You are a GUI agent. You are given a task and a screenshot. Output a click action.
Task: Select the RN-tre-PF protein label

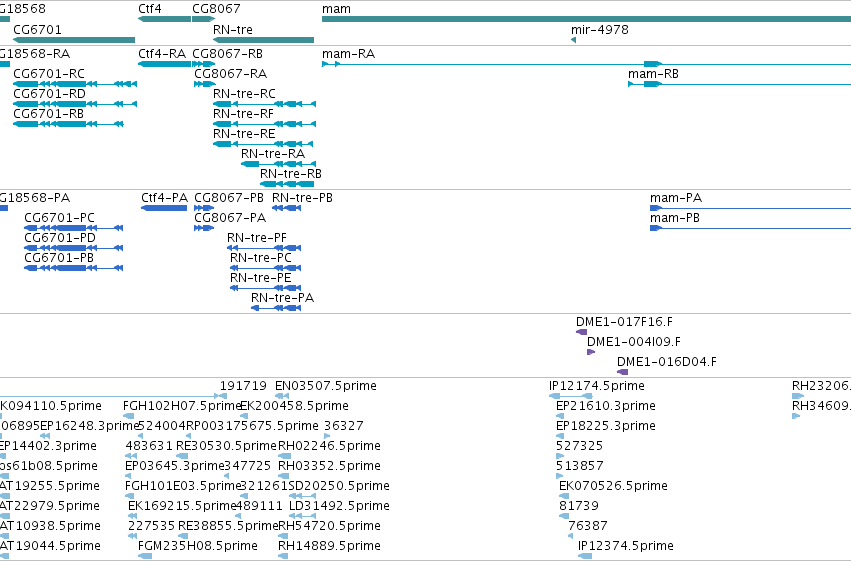pos(257,238)
